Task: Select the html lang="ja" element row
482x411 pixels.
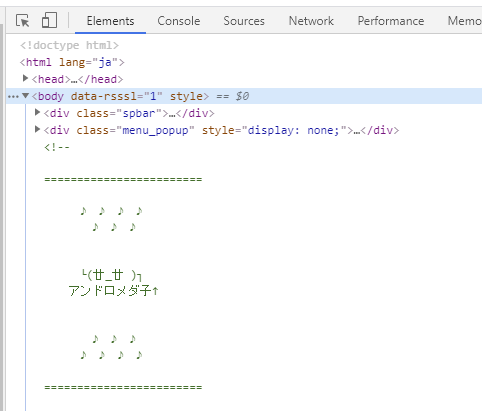Action: 72,62
